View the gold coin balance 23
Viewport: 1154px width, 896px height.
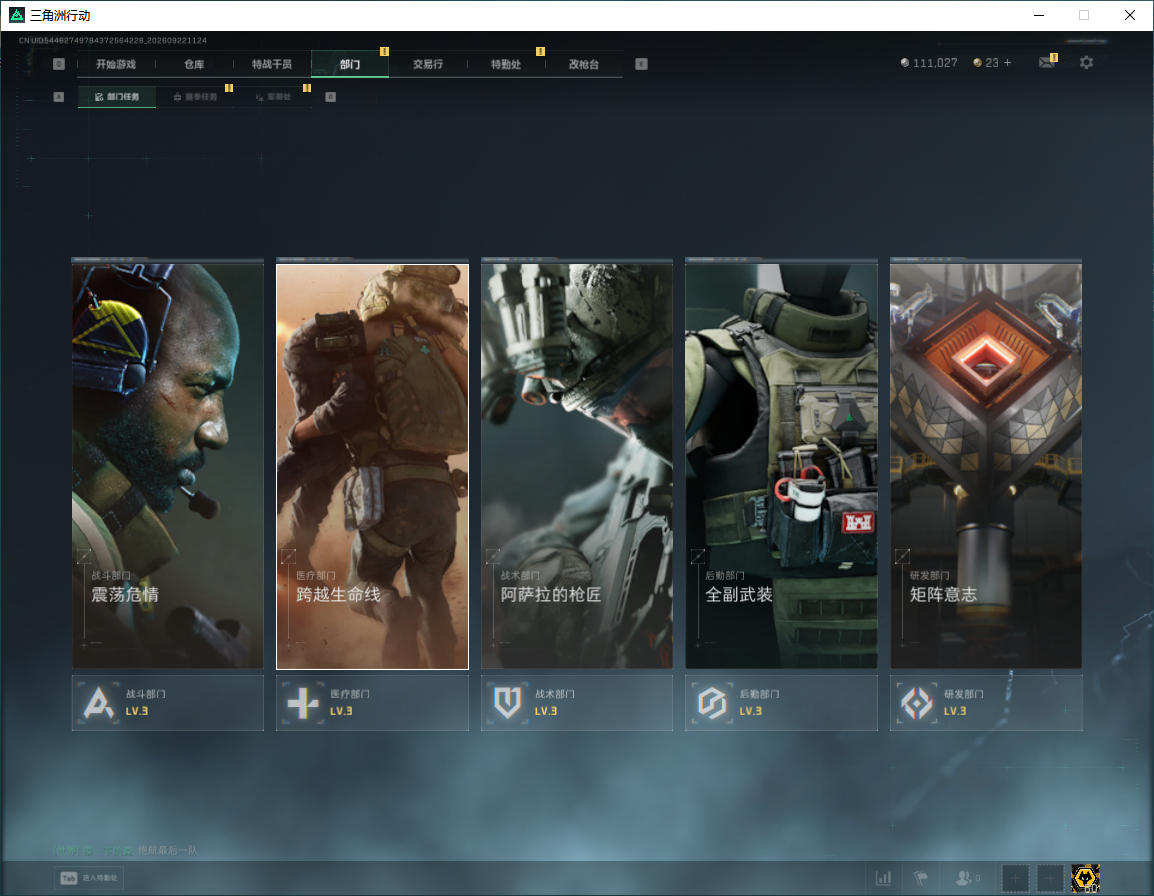click(x=985, y=63)
